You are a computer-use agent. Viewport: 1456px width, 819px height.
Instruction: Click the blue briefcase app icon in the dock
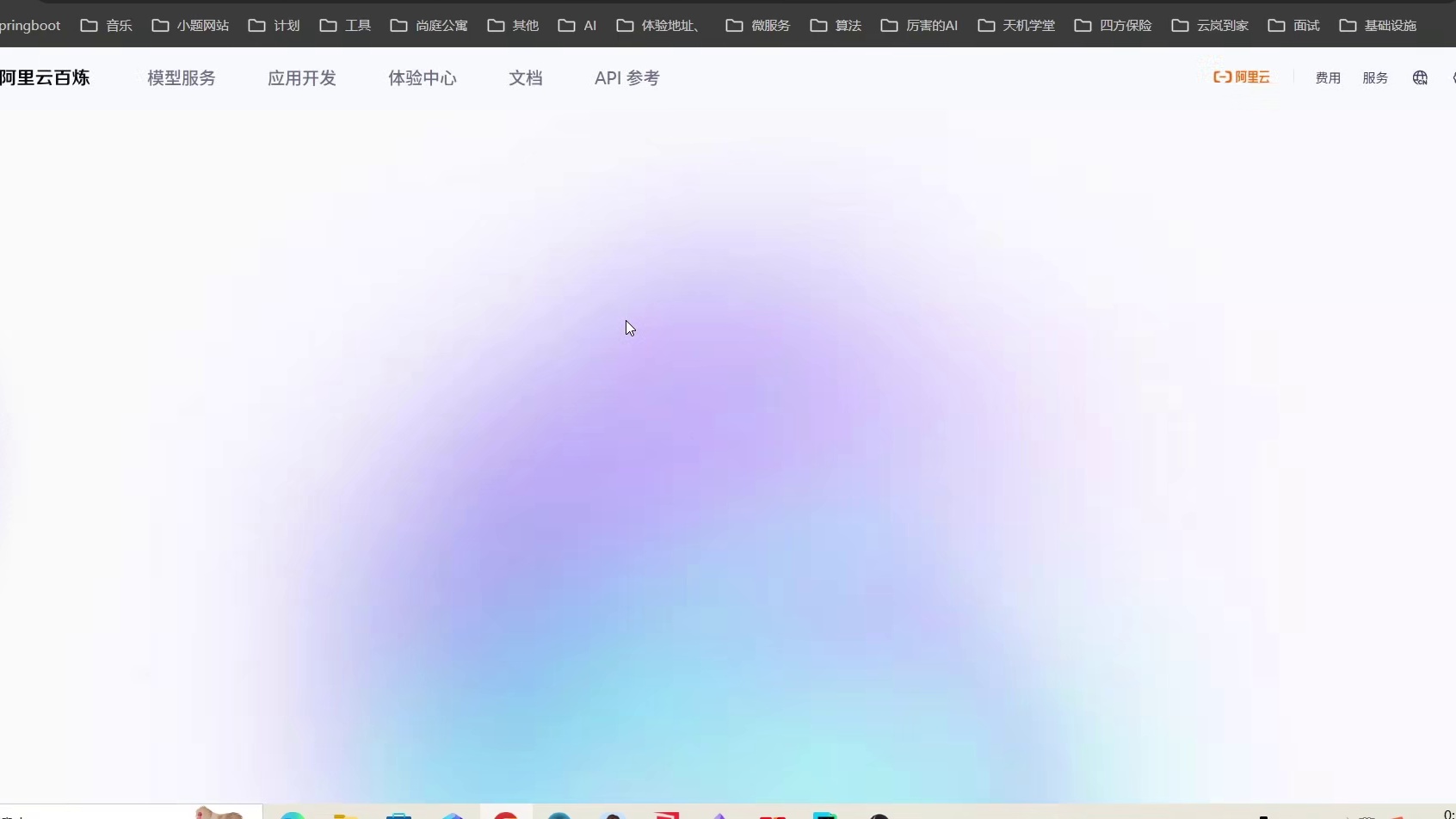tap(398, 813)
